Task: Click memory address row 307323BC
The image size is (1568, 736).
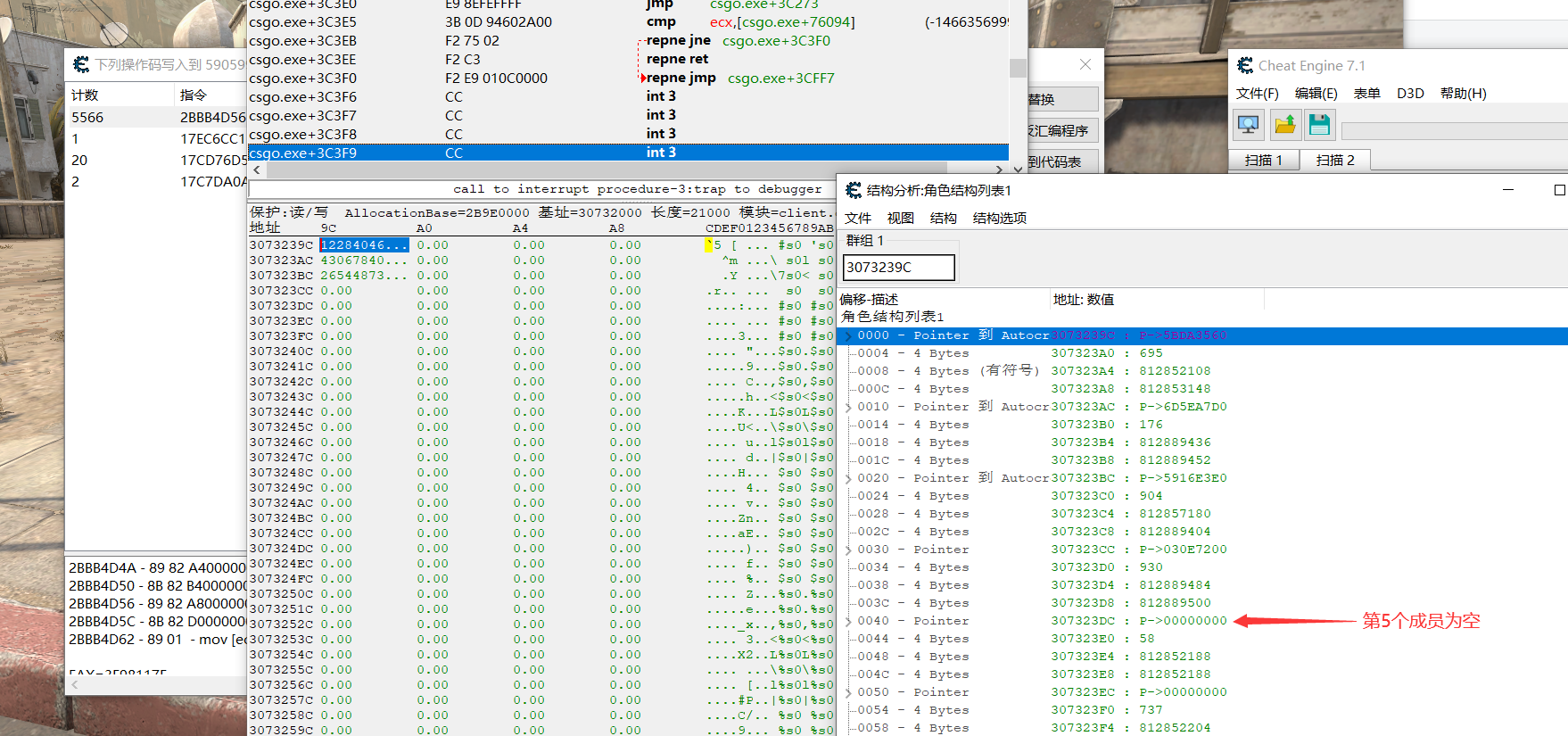Action: 281,276
